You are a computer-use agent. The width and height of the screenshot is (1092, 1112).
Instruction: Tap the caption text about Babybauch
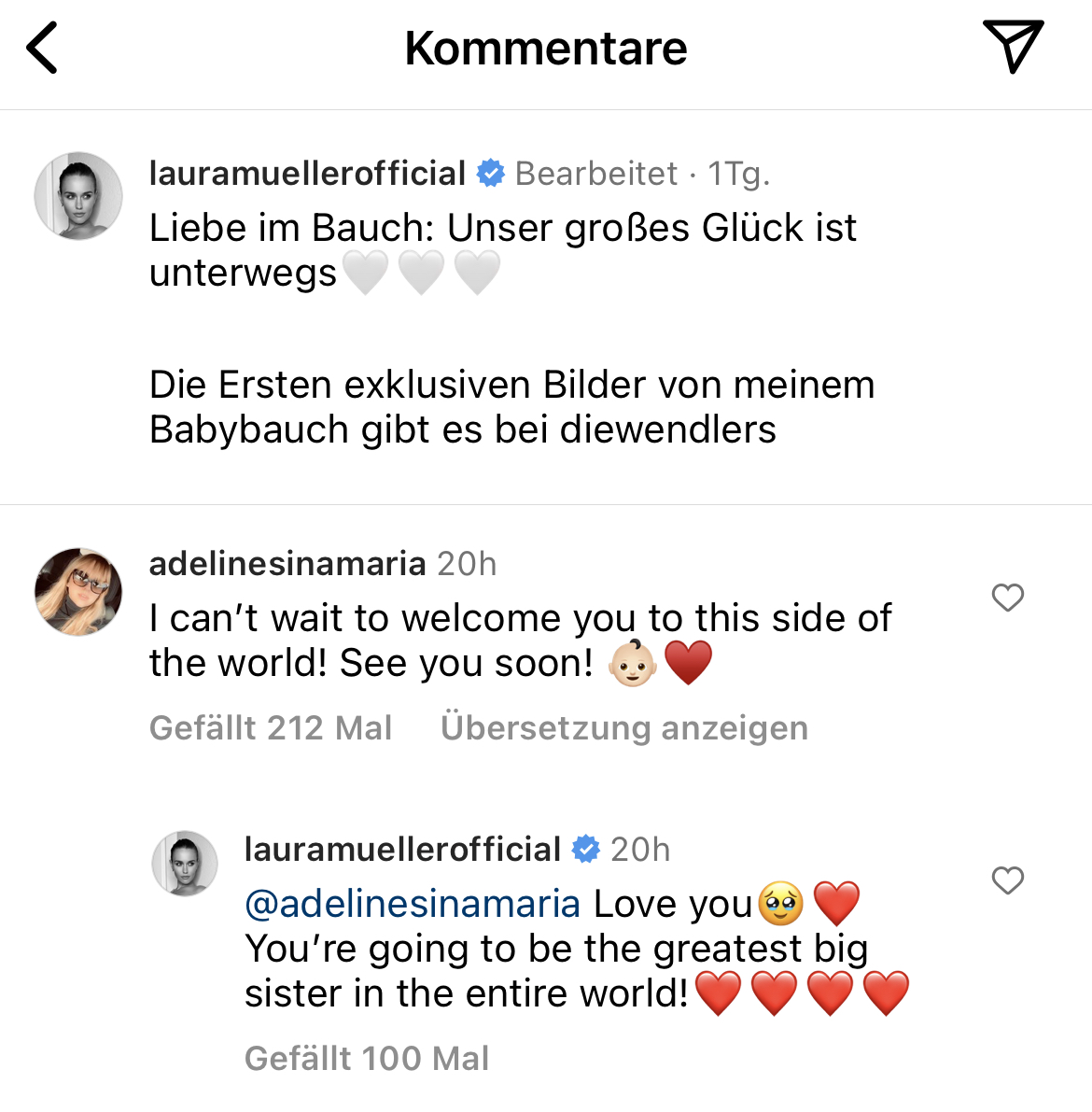(511, 407)
